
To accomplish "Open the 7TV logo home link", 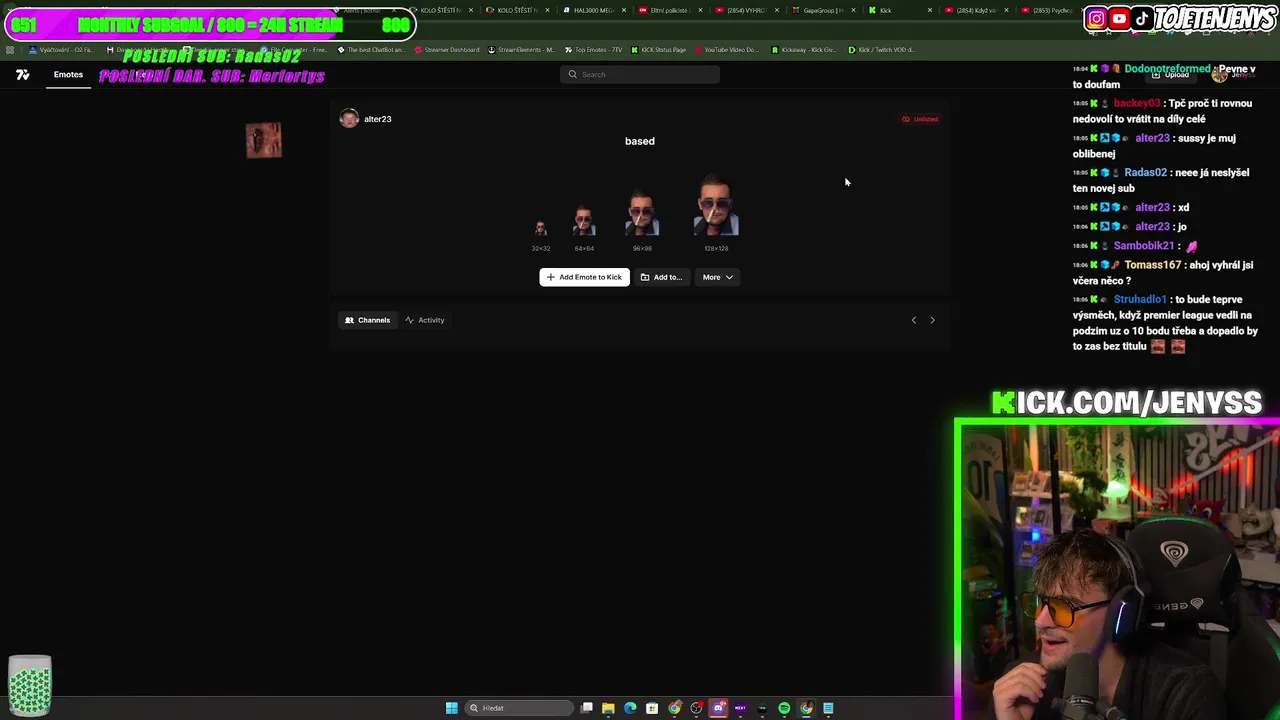I will pyautogui.click(x=23, y=75).
